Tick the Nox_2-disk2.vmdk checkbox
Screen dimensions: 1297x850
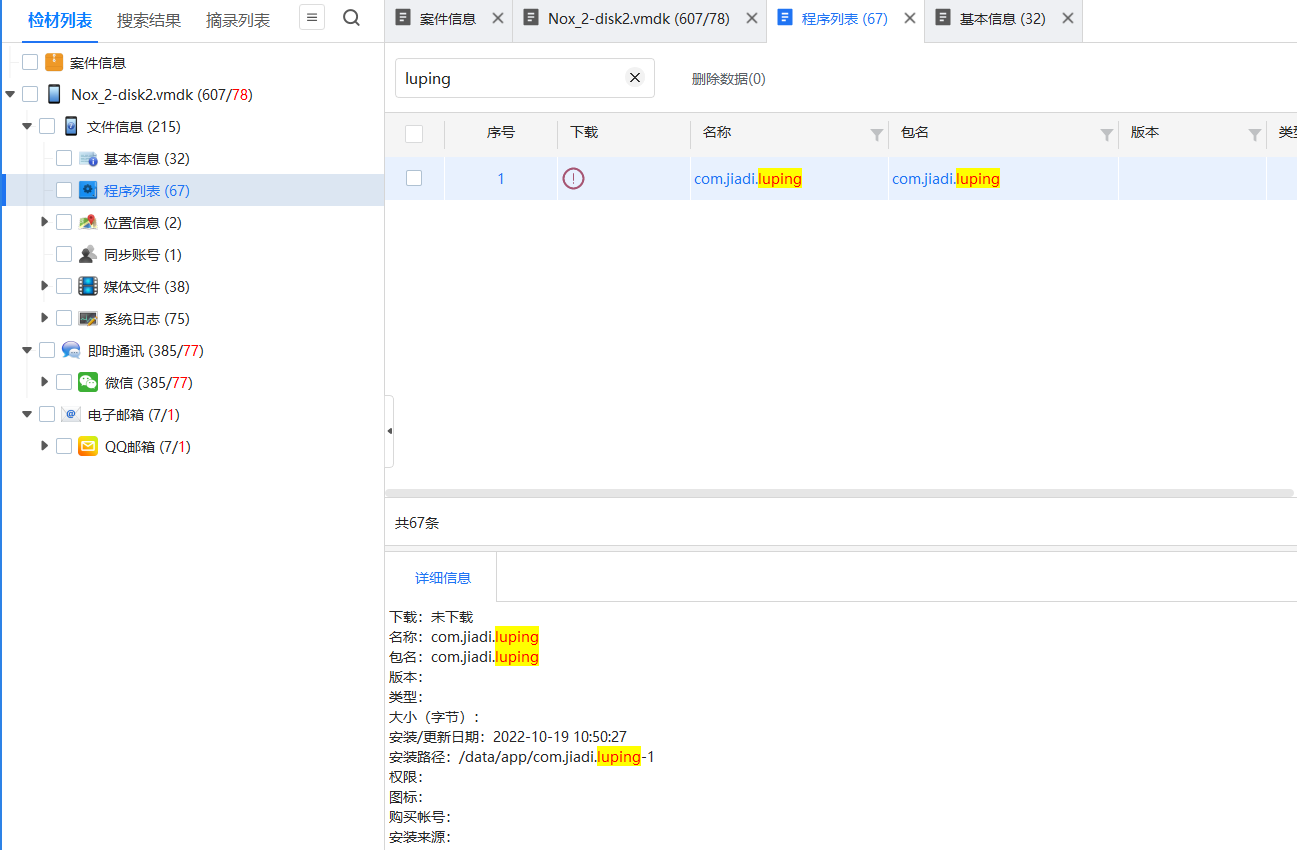[x=30, y=94]
